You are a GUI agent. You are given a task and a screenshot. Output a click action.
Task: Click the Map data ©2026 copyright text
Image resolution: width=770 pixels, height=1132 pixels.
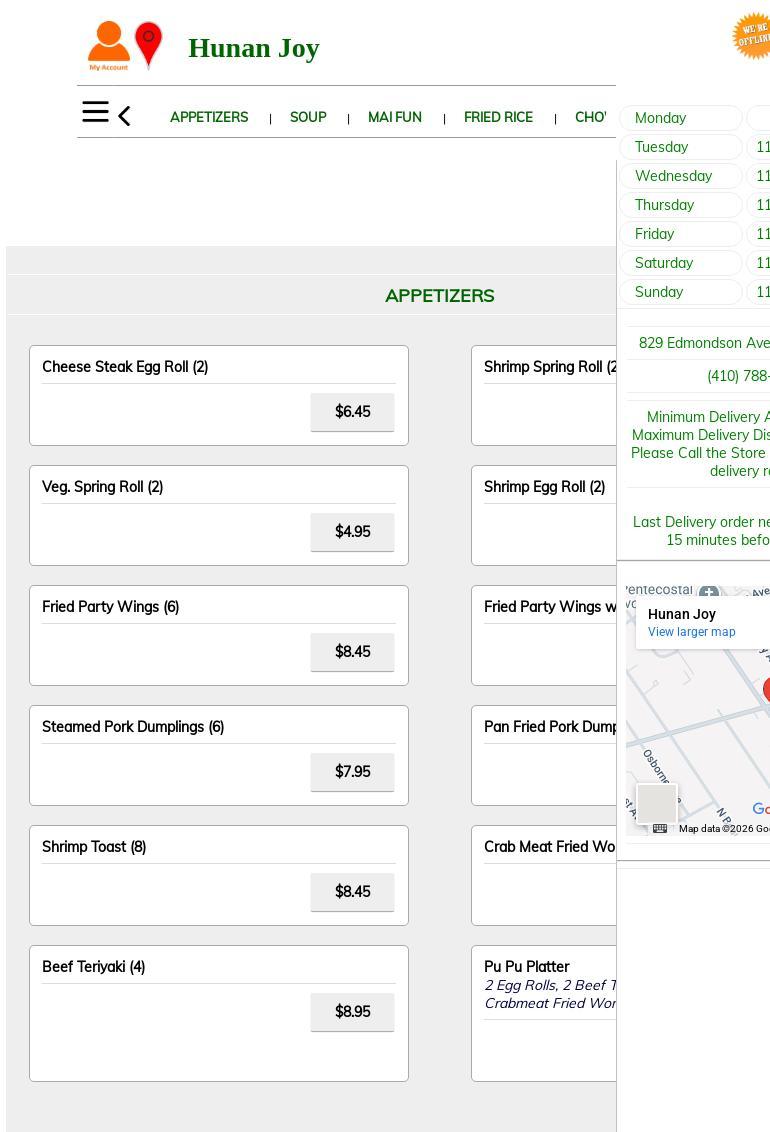click(x=724, y=828)
